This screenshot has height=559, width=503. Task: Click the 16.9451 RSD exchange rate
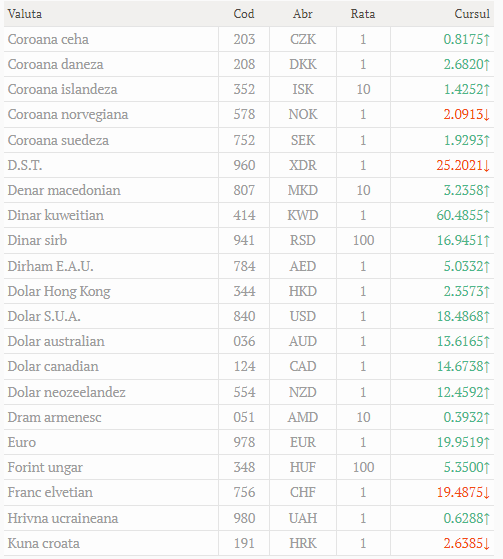pos(463,240)
